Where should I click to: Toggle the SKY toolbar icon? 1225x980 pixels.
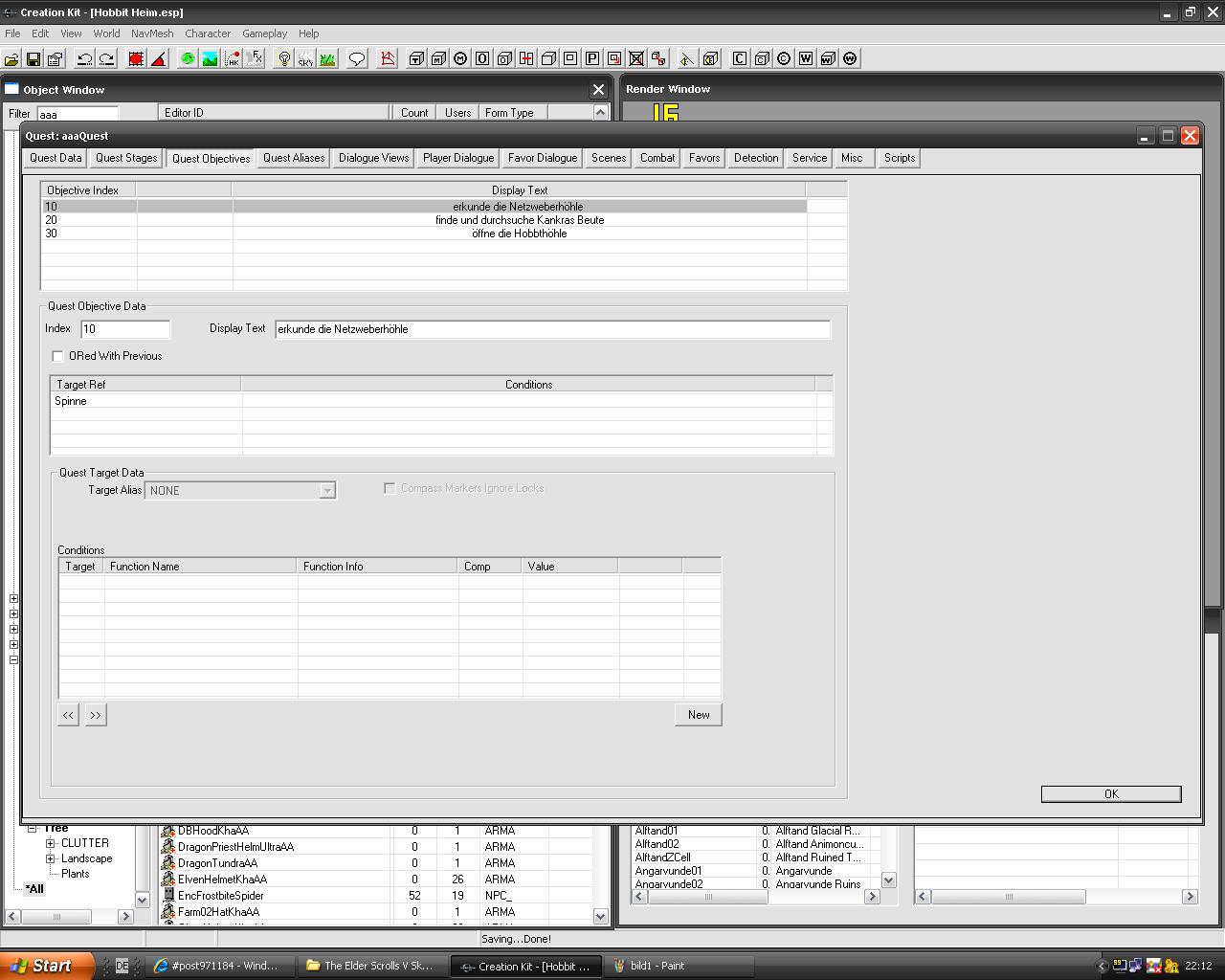point(305,59)
